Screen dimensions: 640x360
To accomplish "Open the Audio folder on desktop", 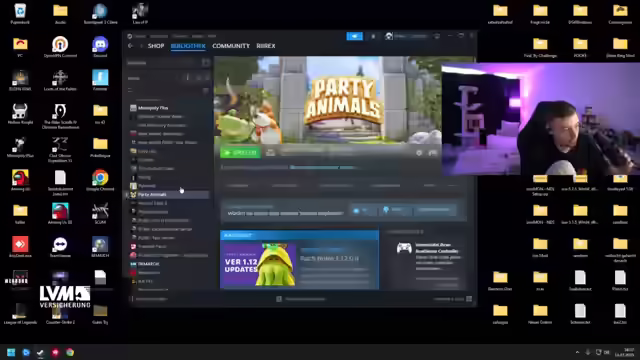I will click(60, 13).
